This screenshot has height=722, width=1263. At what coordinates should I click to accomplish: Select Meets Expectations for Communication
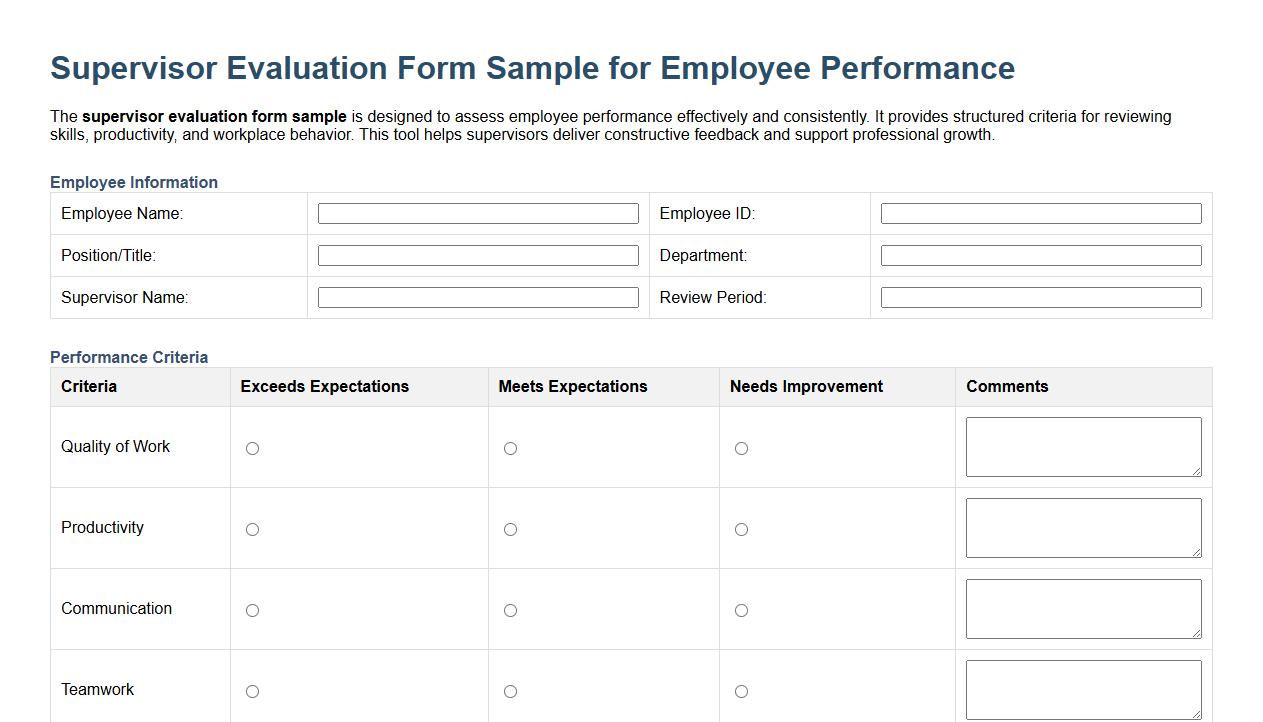click(510, 610)
